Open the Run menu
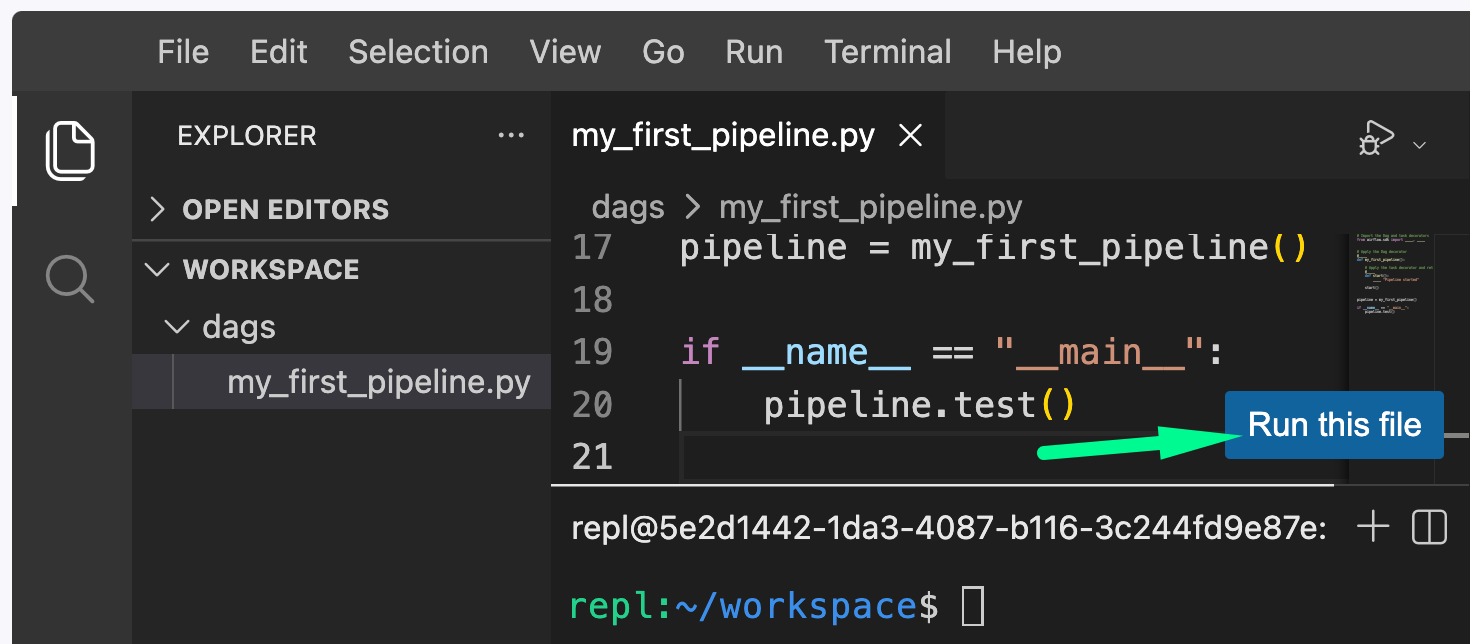Image resolution: width=1470 pixels, height=644 pixels. click(x=754, y=52)
